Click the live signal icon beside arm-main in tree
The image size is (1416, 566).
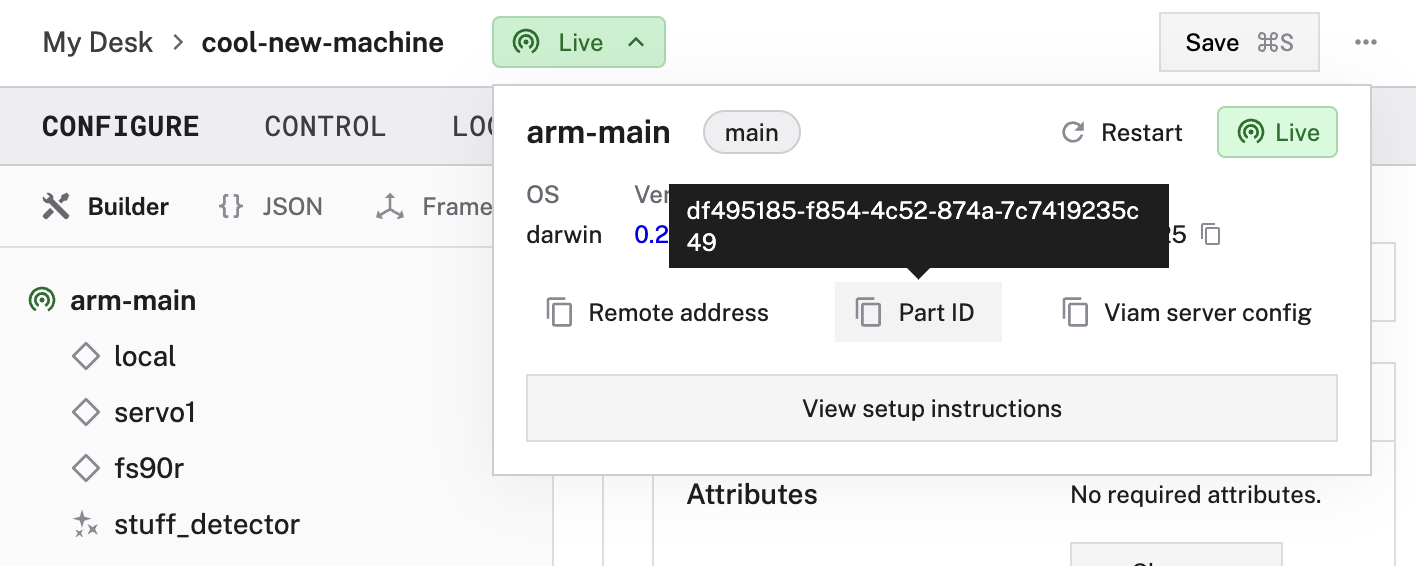tap(41, 300)
